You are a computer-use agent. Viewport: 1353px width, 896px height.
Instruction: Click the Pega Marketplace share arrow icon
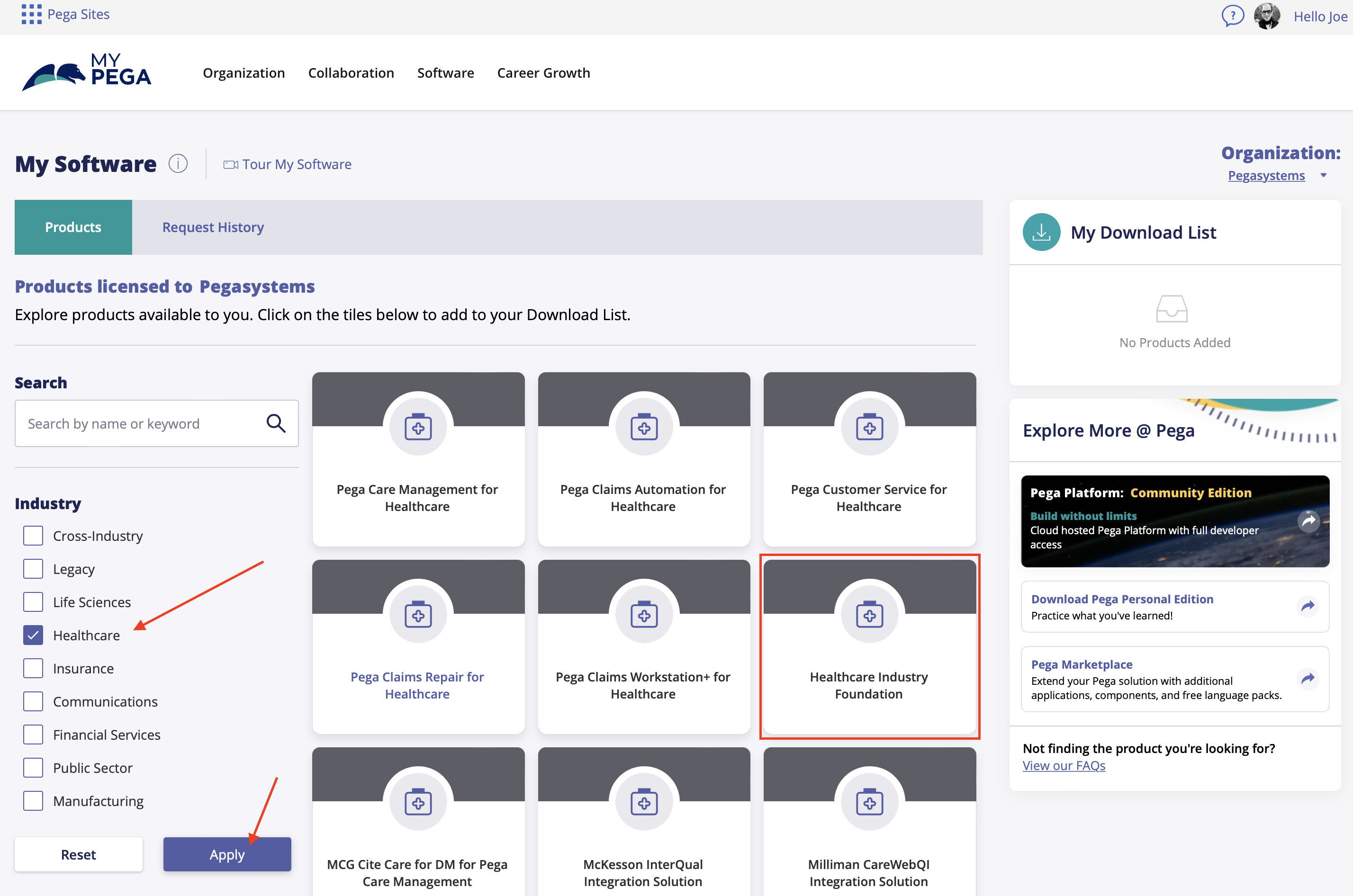pos(1308,678)
